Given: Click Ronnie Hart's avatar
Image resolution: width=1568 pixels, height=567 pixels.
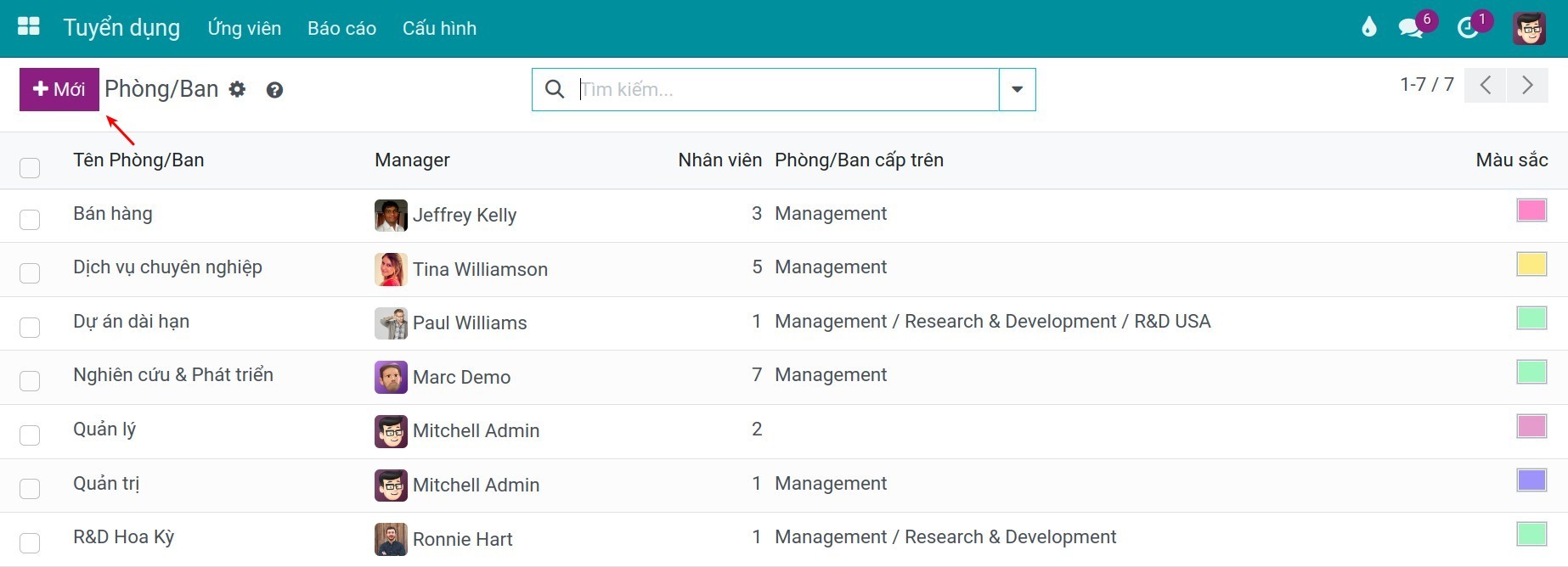Looking at the screenshot, I should click(391, 540).
